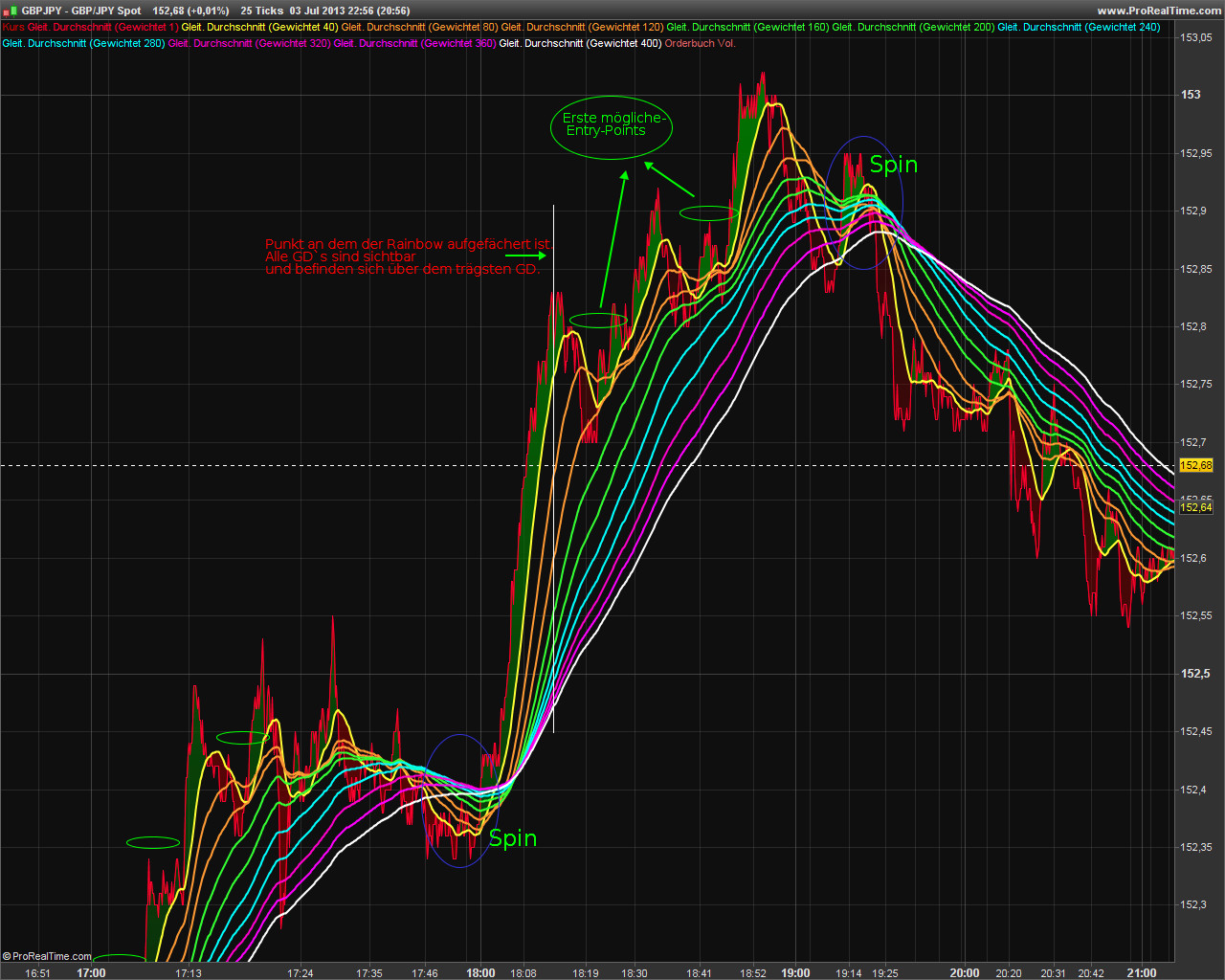Click the 152,5 level on price axis
This screenshot has height=980, width=1225.
pos(1195,674)
